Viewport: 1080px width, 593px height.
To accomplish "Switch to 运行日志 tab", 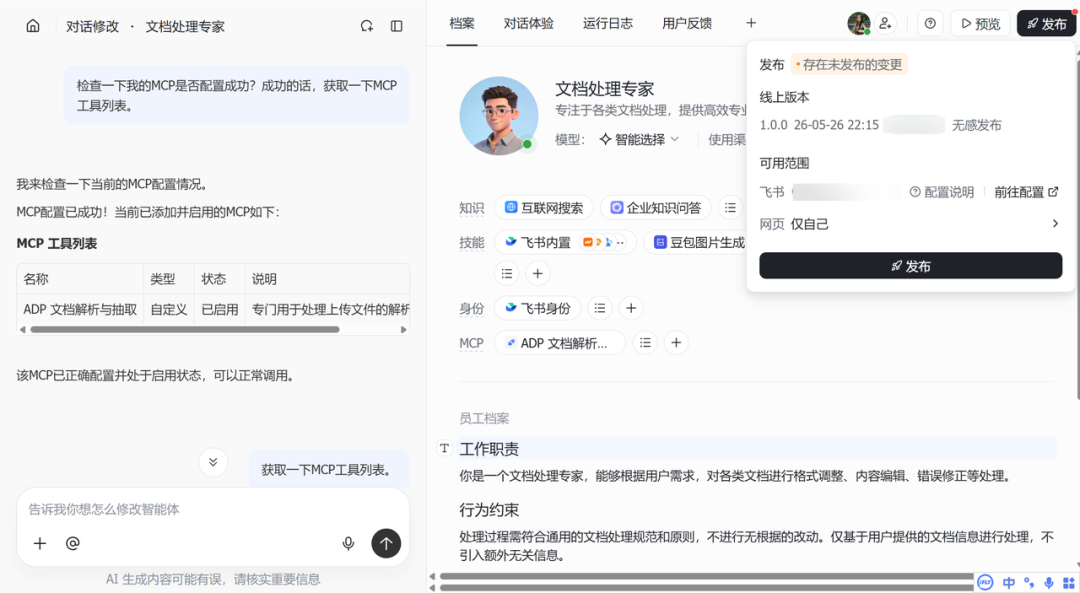I will (608, 23).
